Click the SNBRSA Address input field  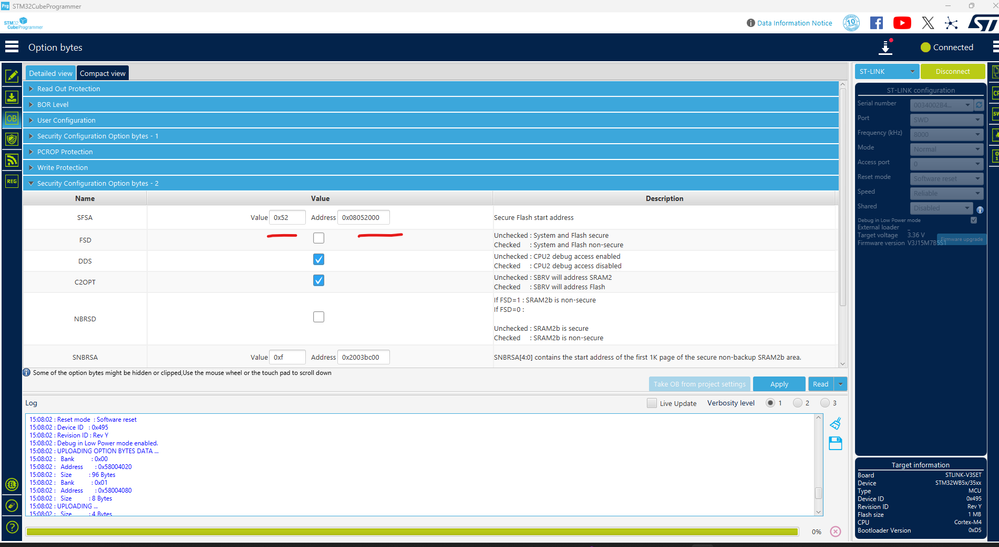tap(363, 357)
